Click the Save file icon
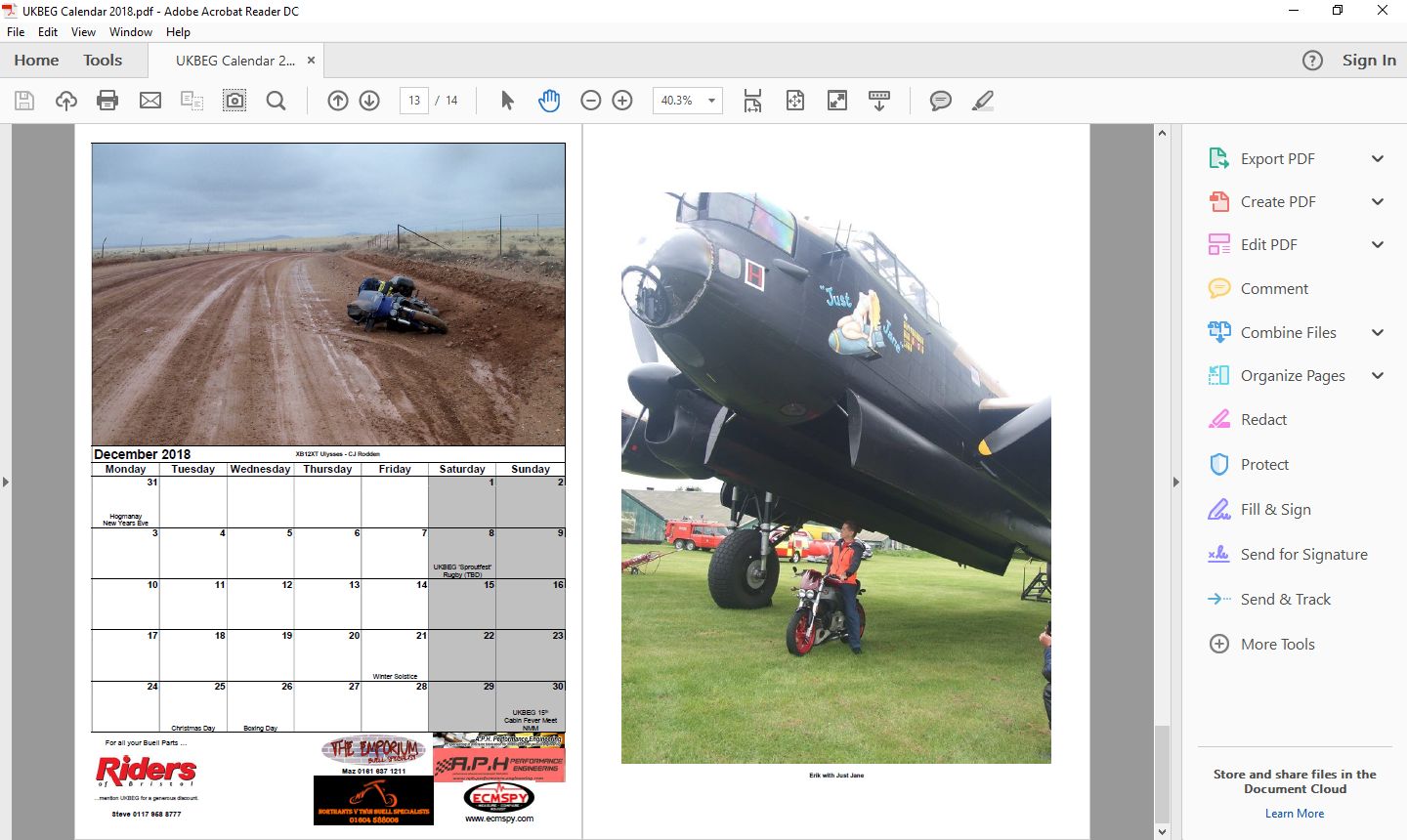The image size is (1407, 840). tap(24, 101)
